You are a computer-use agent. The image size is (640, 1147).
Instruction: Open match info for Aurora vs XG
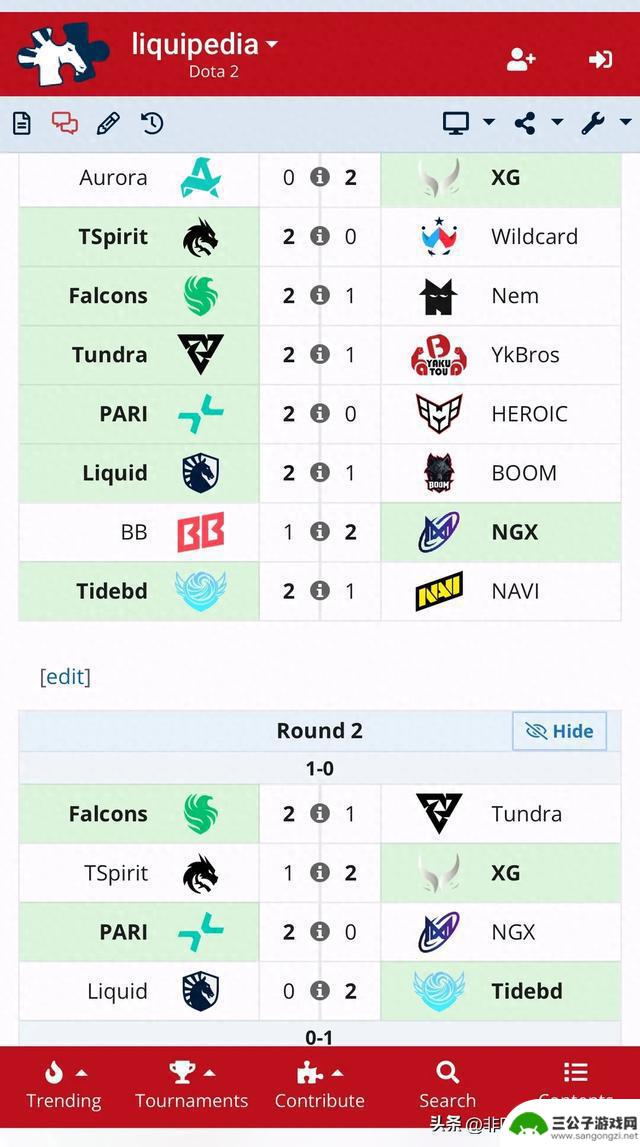pyautogui.click(x=320, y=177)
